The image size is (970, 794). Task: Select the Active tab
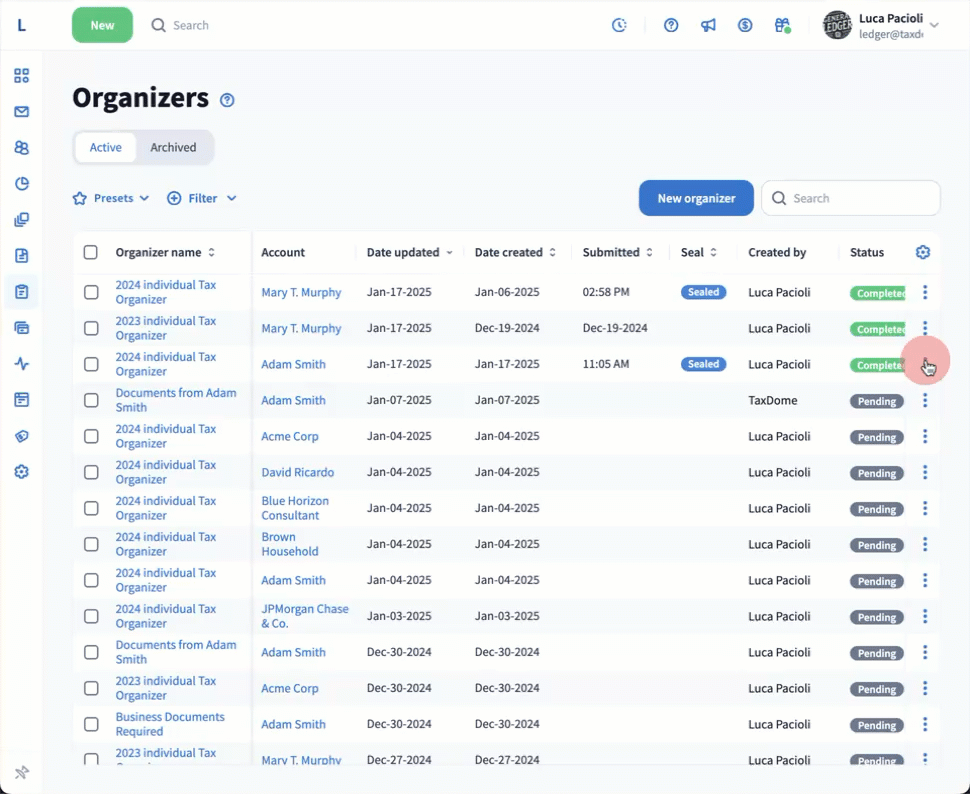tap(105, 147)
